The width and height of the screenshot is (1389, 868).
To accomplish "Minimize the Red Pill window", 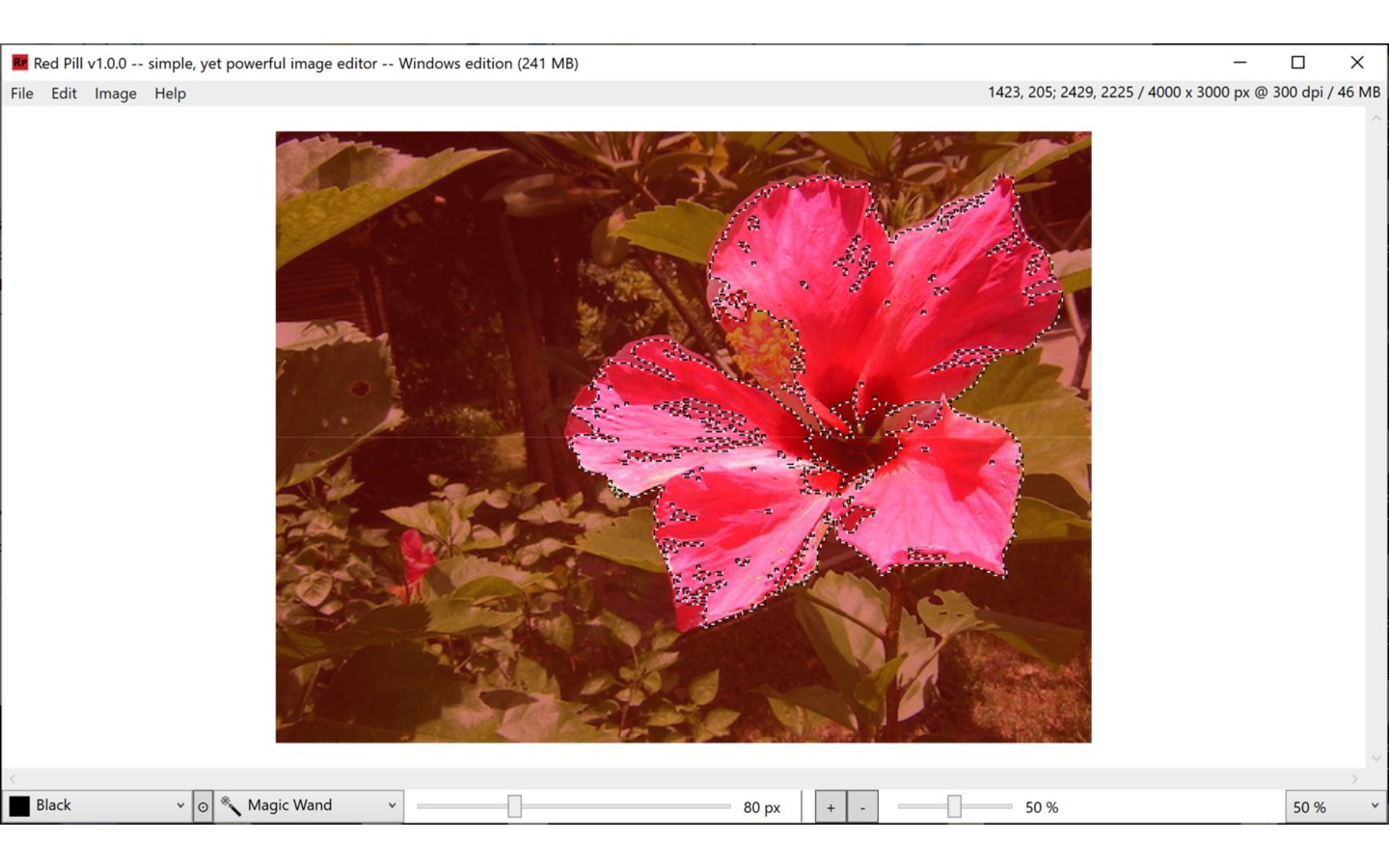I will pos(1239,63).
